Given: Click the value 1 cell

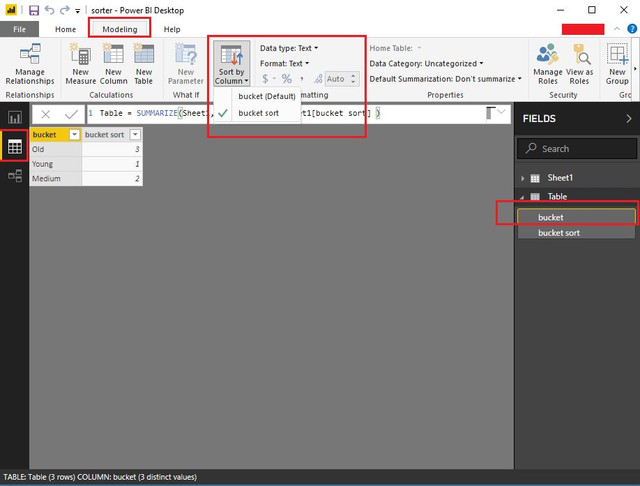Looking at the screenshot, I should [x=112, y=164].
